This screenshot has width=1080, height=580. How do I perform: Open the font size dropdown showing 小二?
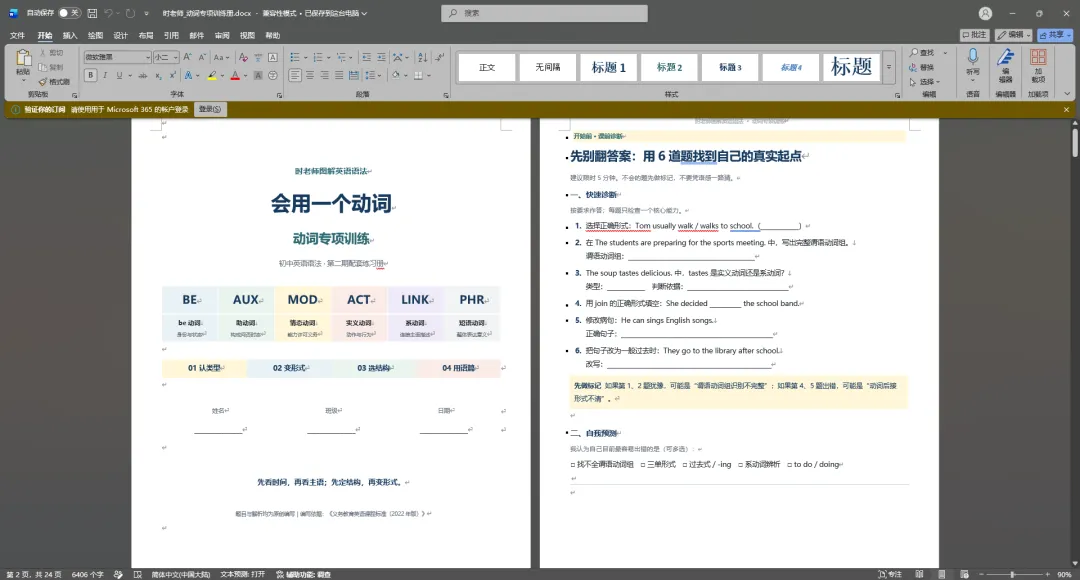(x=176, y=57)
